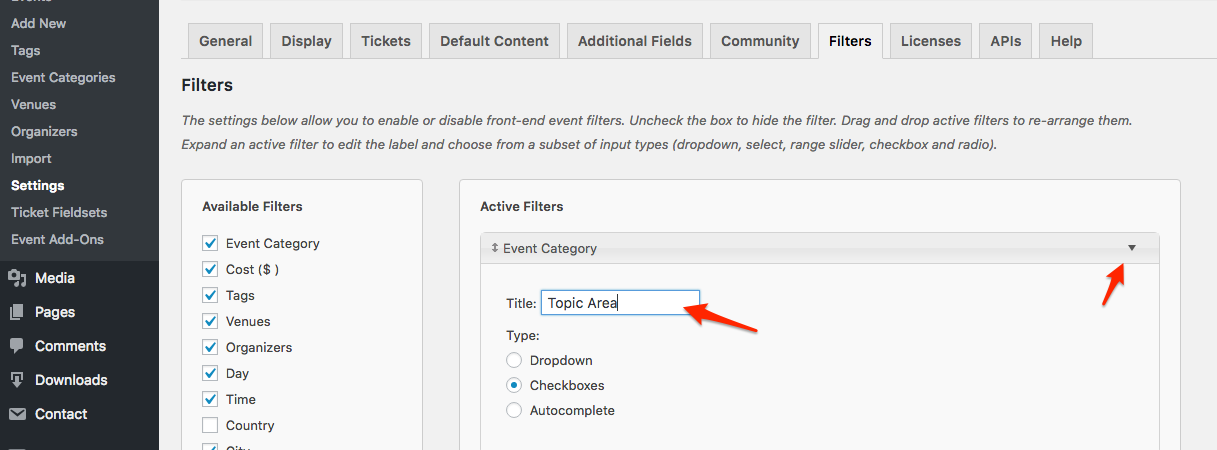
Task: Open the Contact envelope icon
Action: click(x=17, y=414)
